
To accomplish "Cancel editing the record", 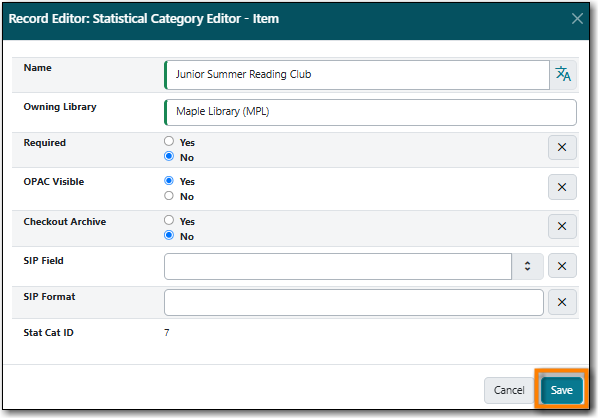I will click(x=509, y=390).
